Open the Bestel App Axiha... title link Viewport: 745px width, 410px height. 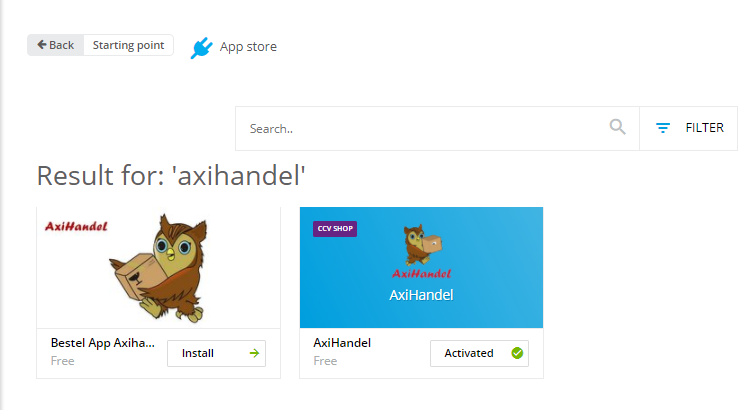pyautogui.click(x=103, y=343)
